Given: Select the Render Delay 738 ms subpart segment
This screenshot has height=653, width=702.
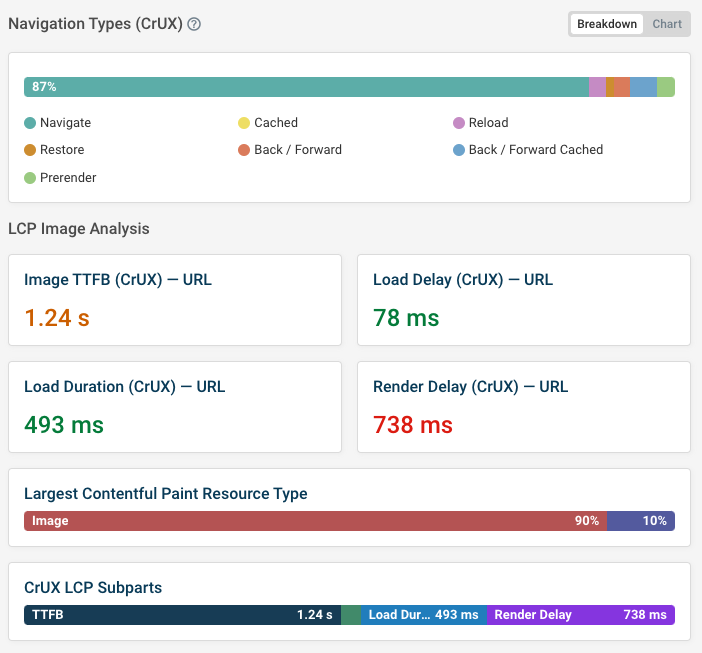Looking at the screenshot, I should (x=581, y=615).
